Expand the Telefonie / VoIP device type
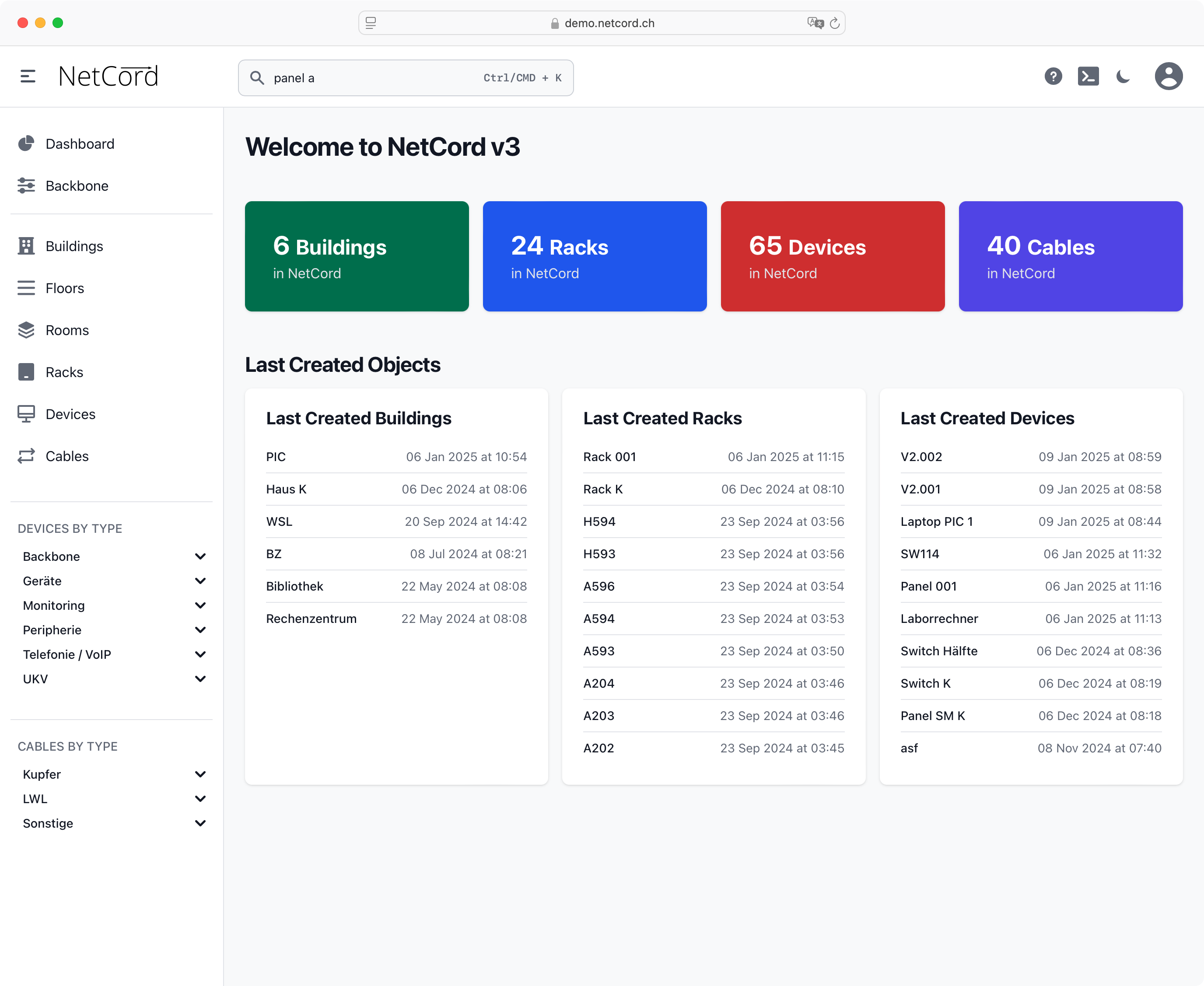1204x986 pixels. [x=200, y=654]
